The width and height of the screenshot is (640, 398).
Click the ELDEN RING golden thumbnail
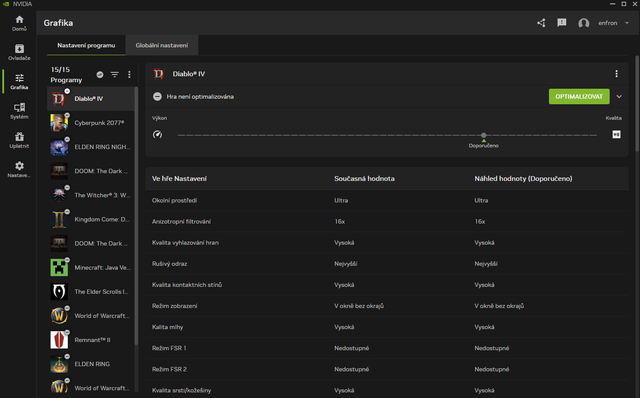pyautogui.click(x=59, y=364)
